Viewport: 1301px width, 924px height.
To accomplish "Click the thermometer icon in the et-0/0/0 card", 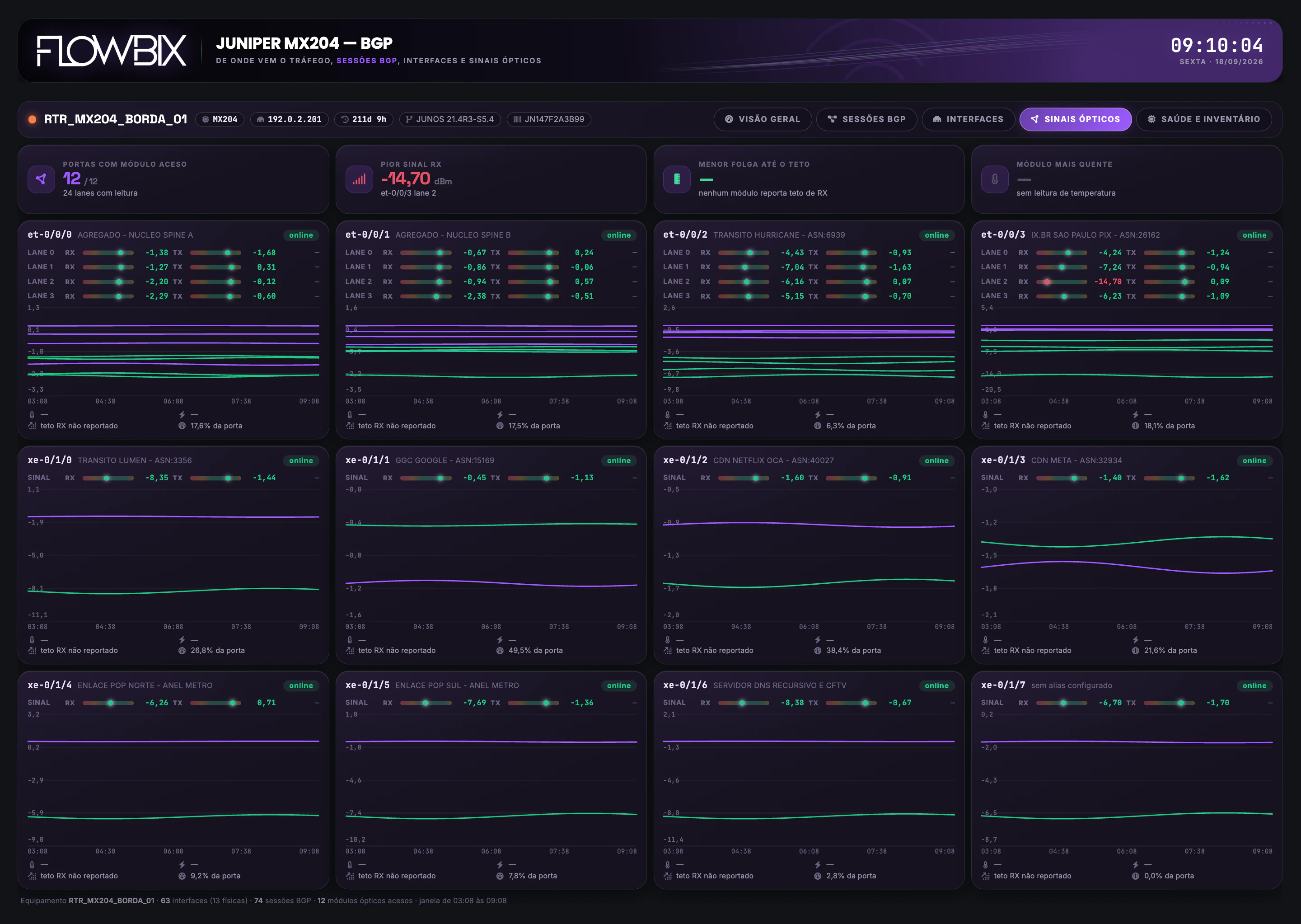I will point(32,415).
